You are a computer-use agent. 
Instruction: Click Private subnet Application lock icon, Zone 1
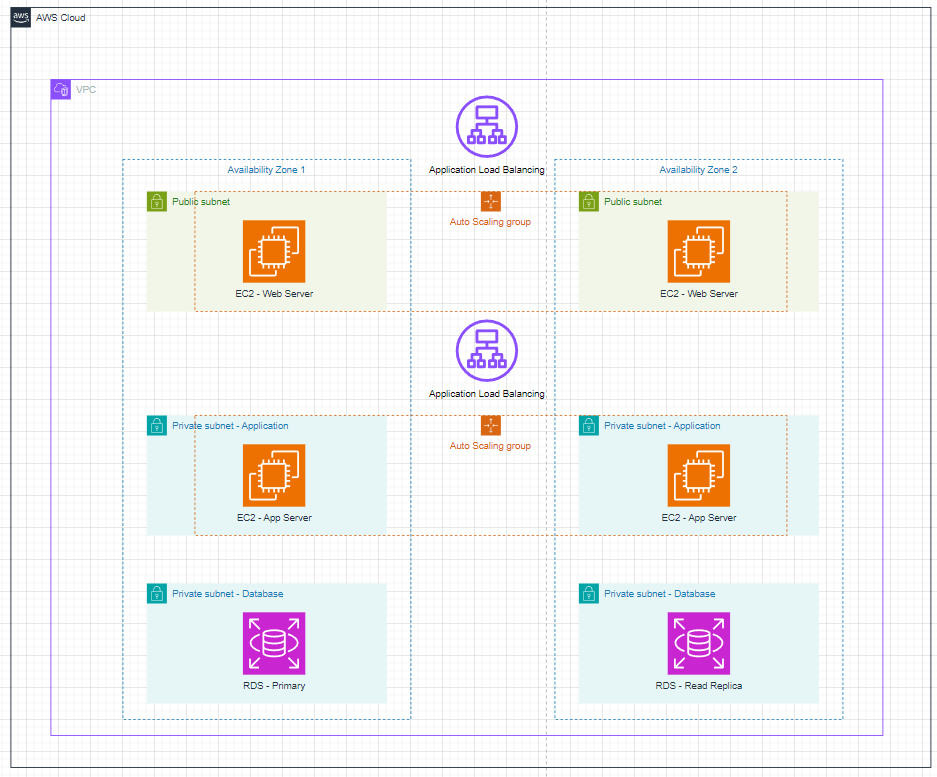click(157, 426)
